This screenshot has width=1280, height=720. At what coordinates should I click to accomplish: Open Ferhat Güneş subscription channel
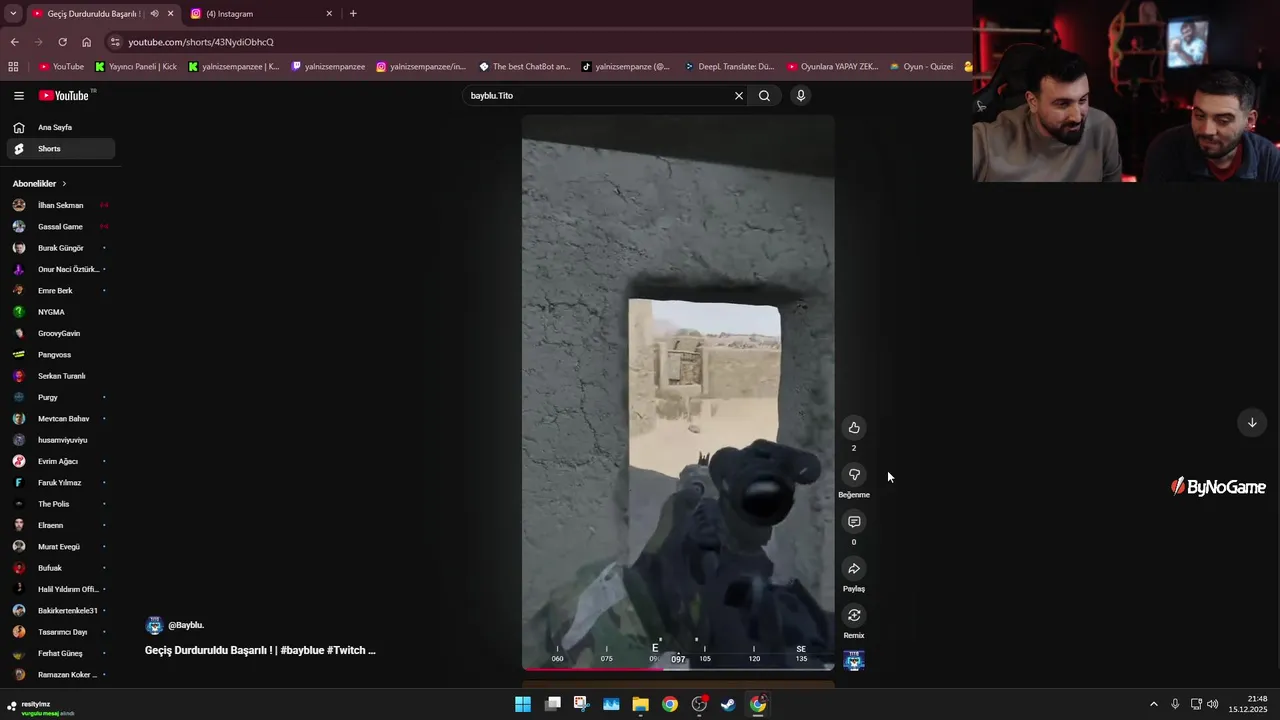point(61,653)
